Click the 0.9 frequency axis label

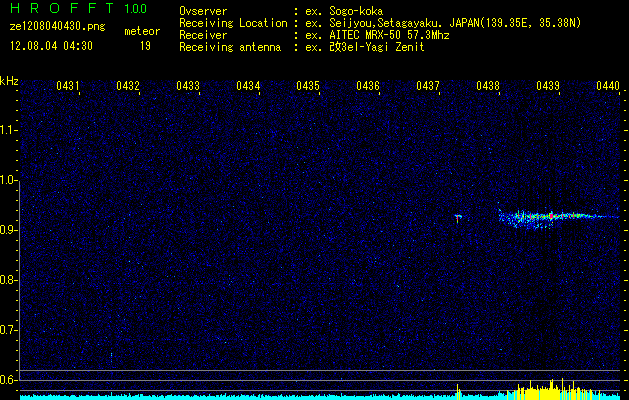[9, 230]
